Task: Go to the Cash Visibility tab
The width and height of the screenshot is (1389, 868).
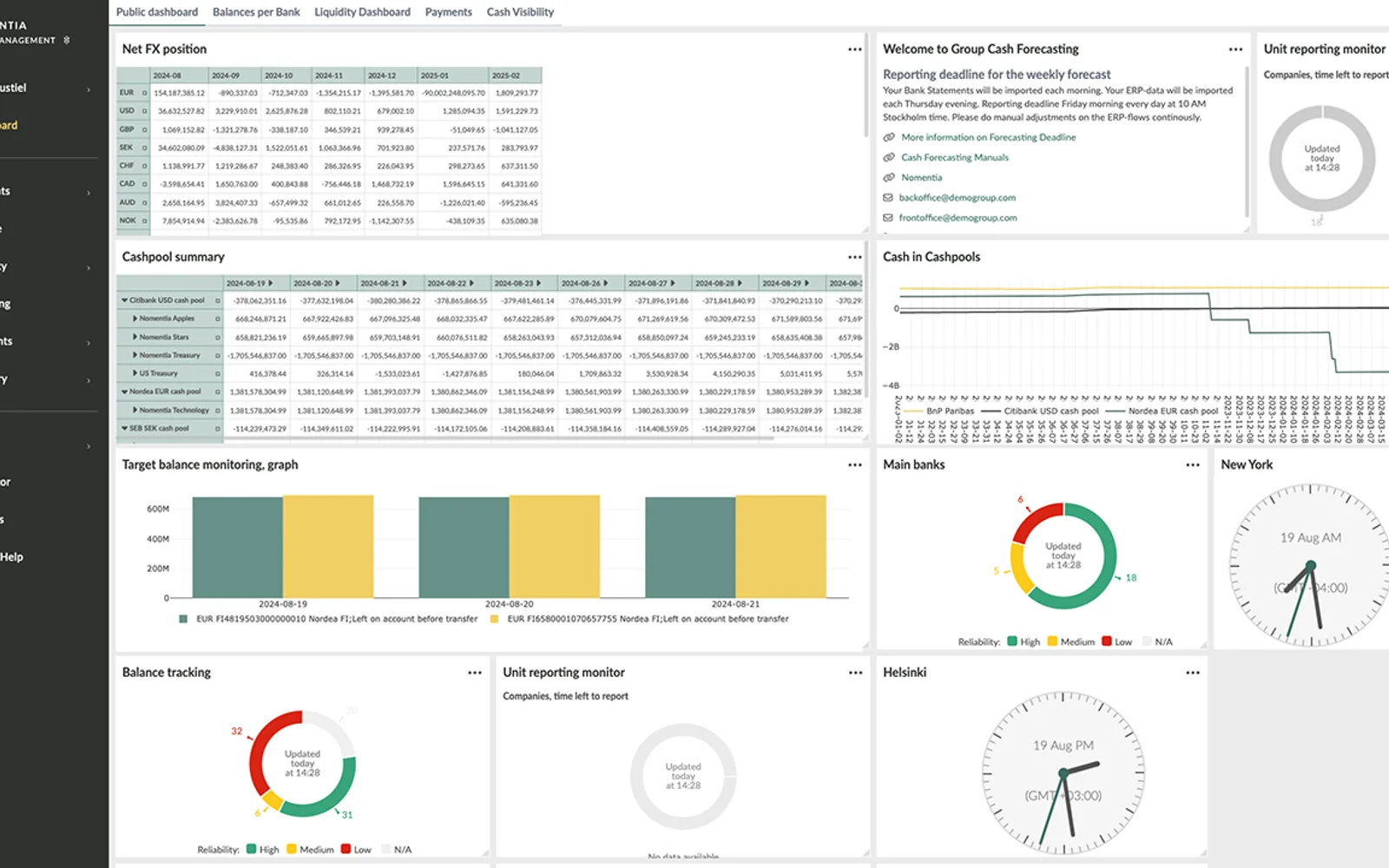Action: click(520, 12)
